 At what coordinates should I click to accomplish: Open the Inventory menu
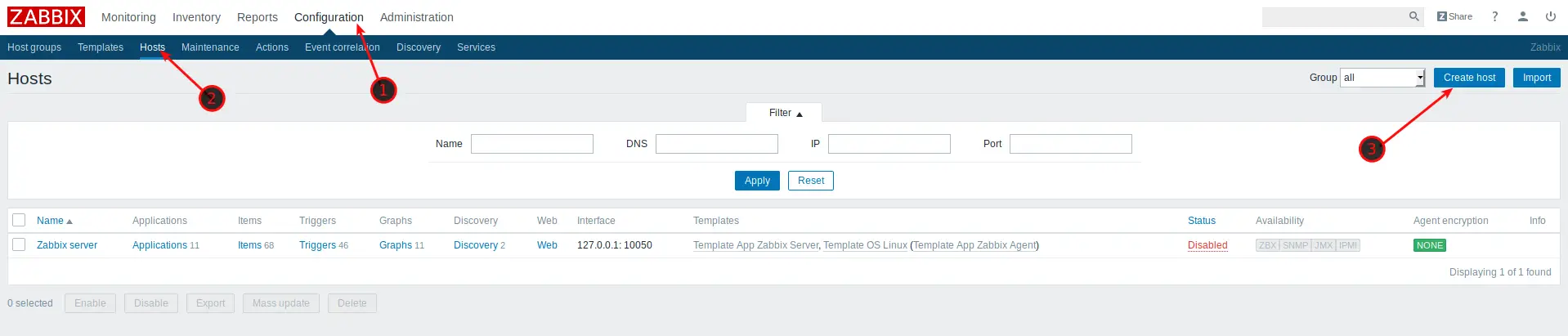pos(196,17)
